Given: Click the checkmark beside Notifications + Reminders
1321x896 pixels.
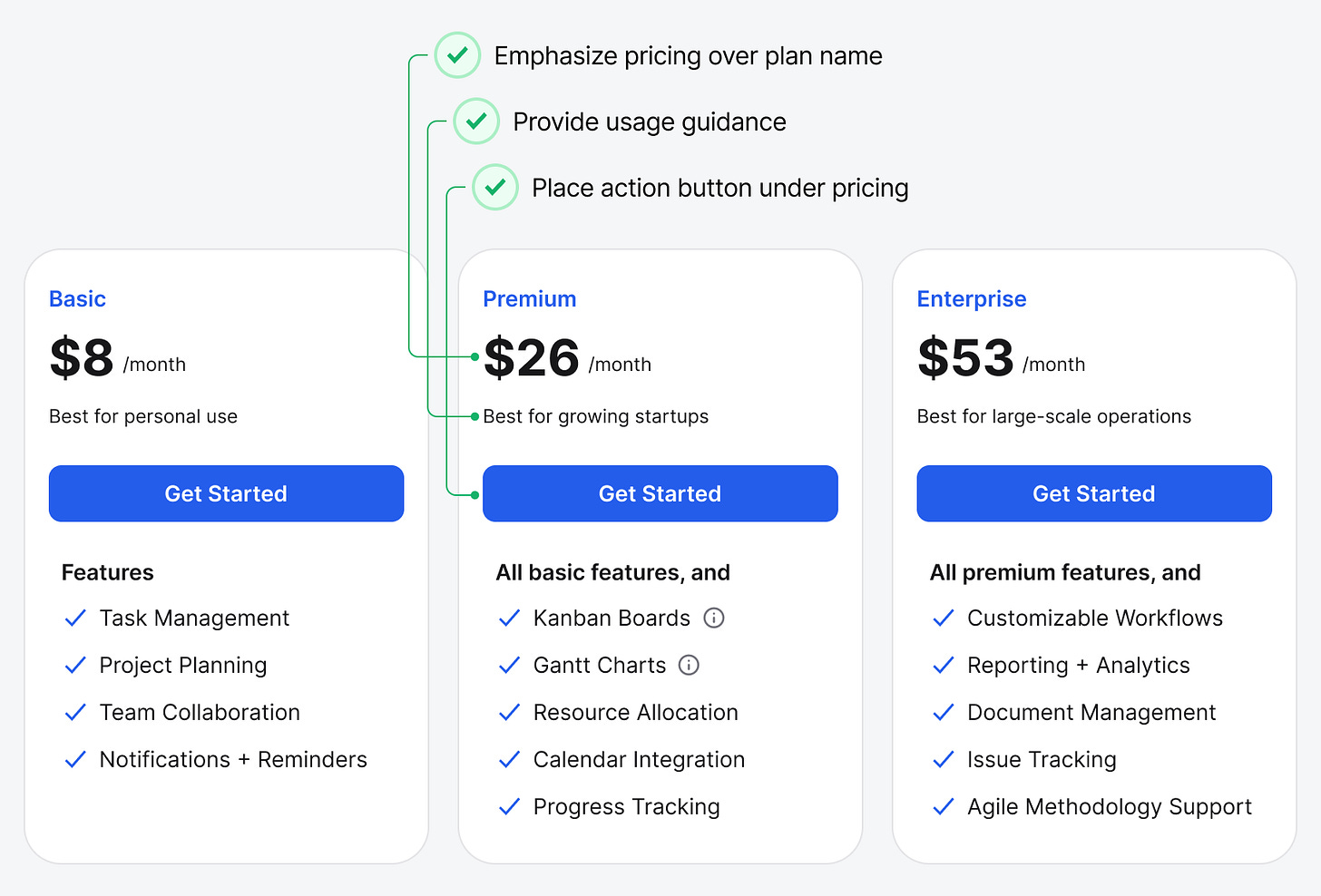Looking at the screenshot, I should pyautogui.click(x=75, y=759).
